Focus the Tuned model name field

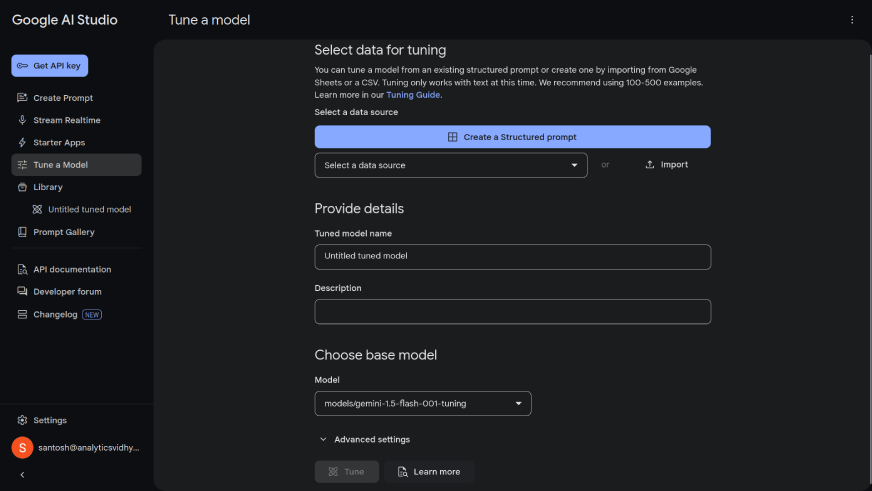point(512,257)
